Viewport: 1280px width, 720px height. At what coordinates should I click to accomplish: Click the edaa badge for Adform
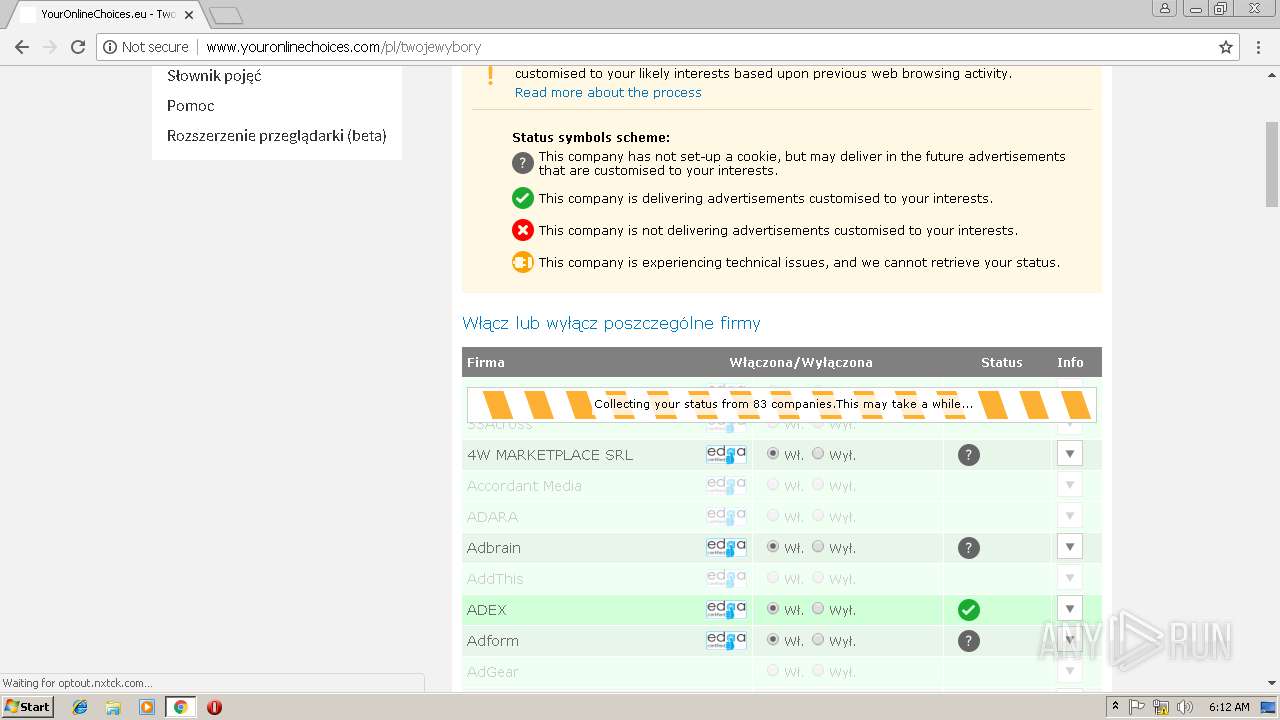(x=726, y=641)
